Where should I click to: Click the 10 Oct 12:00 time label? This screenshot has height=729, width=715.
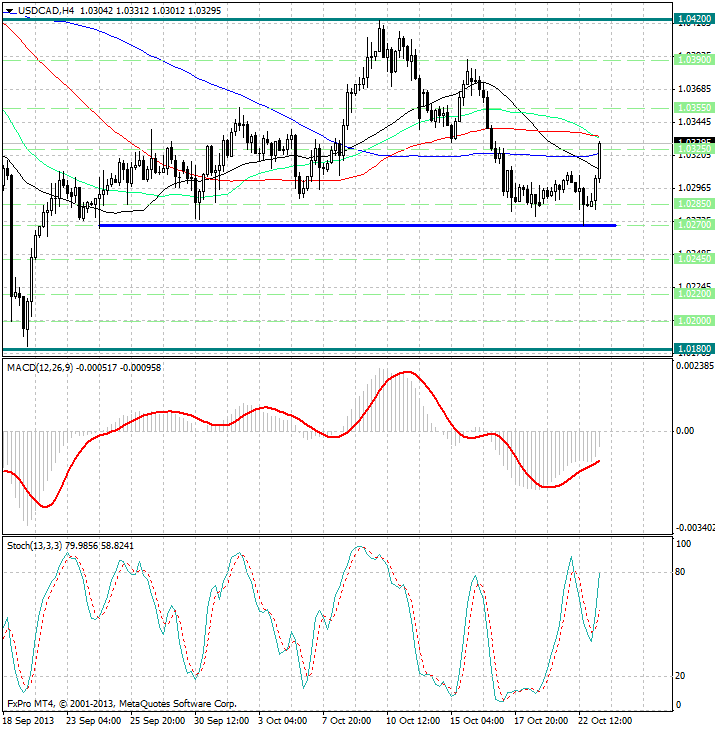click(413, 721)
